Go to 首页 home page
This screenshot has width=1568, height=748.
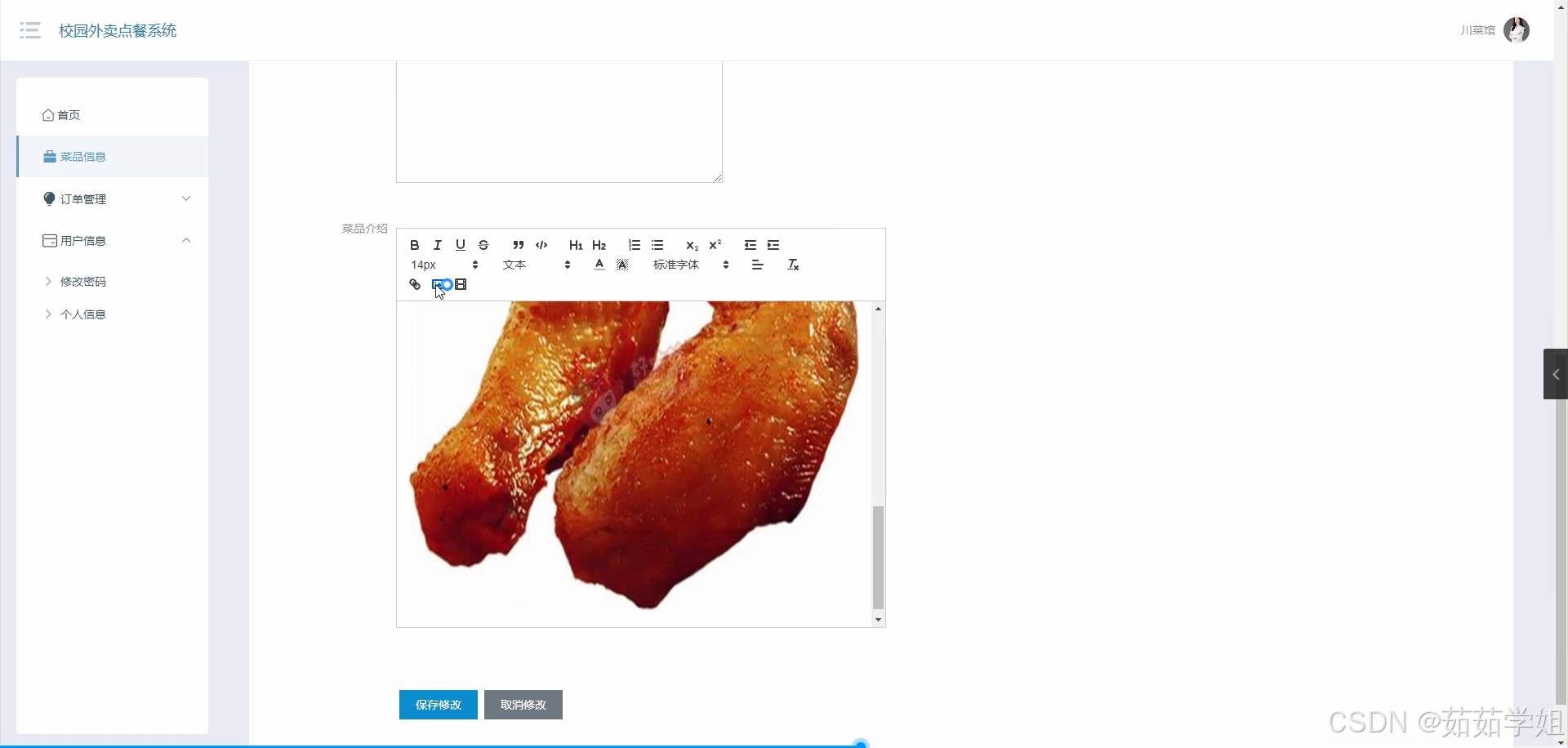point(112,115)
